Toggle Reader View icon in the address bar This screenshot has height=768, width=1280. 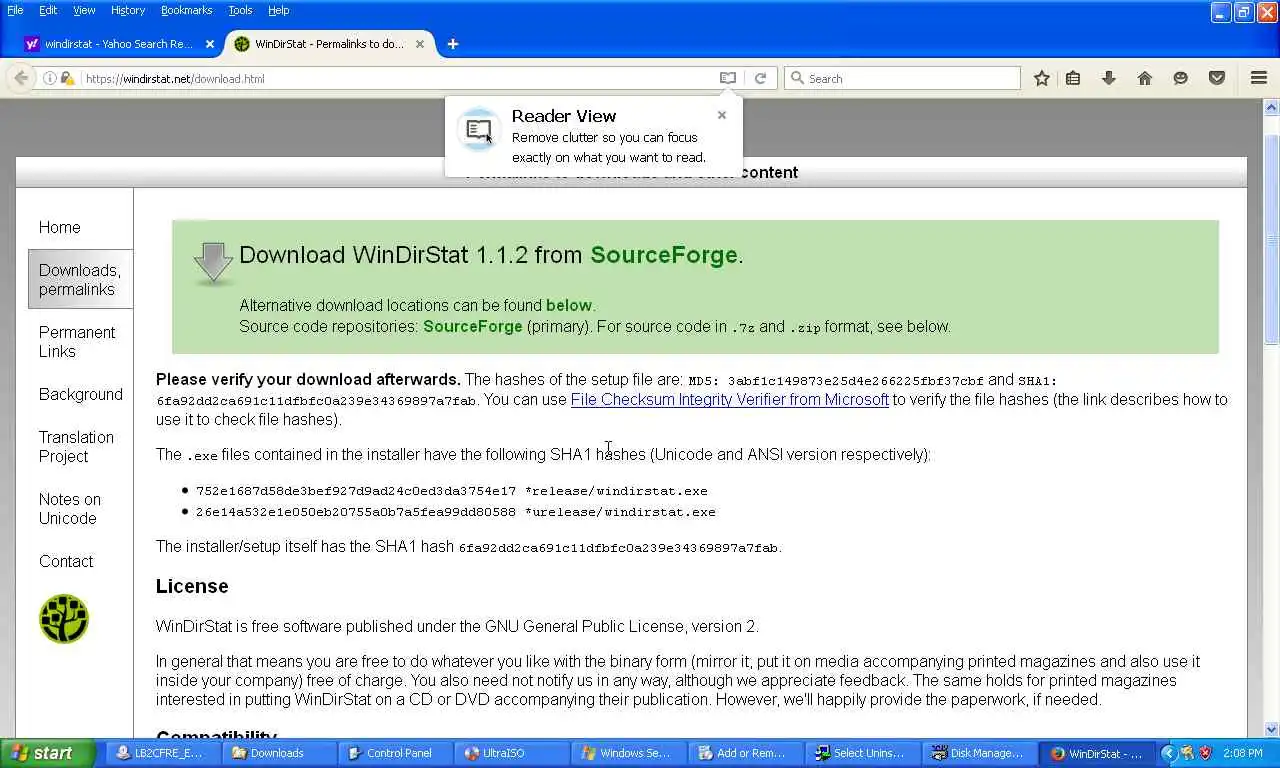pyautogui.click(x=728, y=78)
